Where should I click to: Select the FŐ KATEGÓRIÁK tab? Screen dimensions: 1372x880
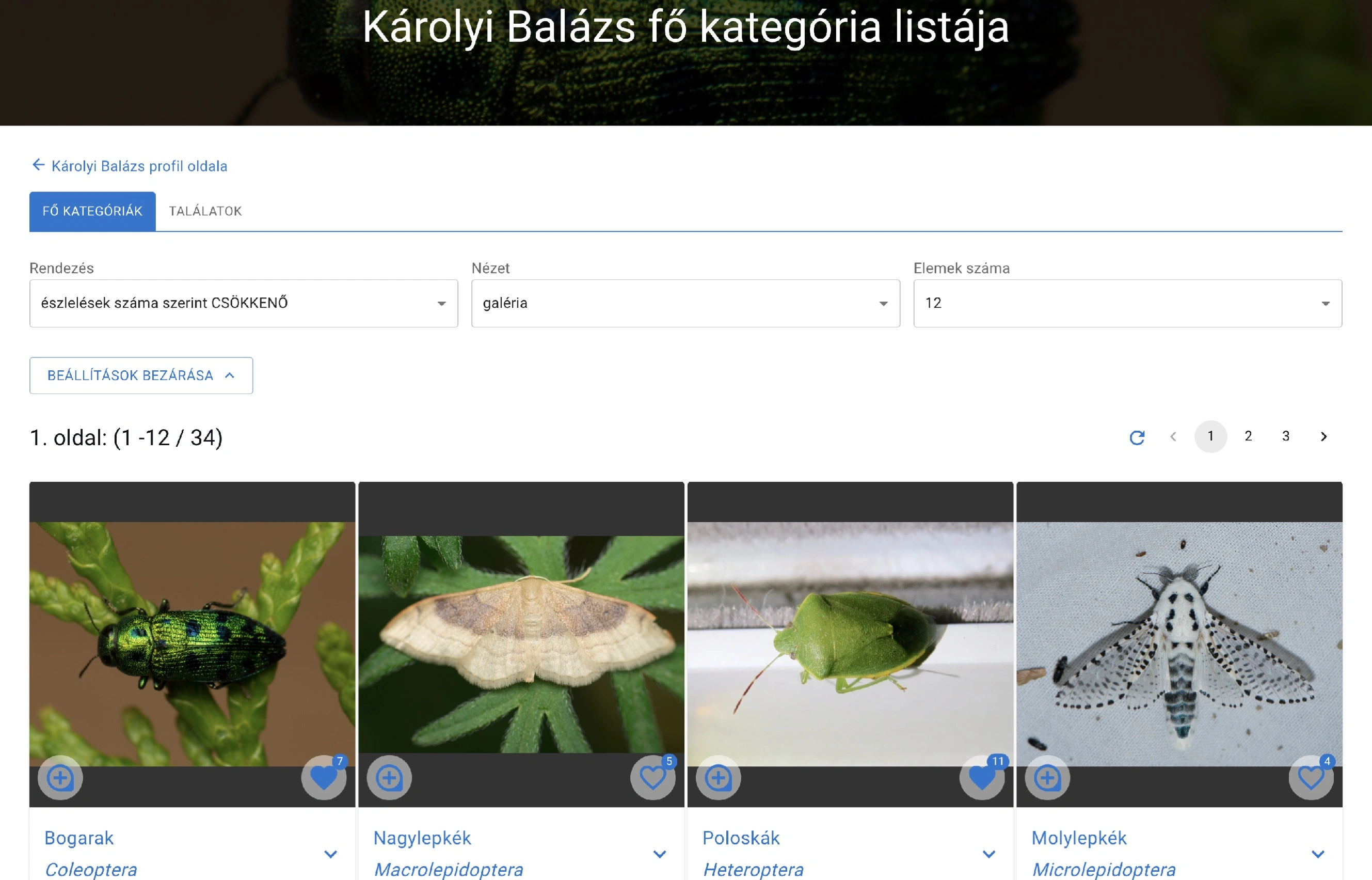click(92, 211)
